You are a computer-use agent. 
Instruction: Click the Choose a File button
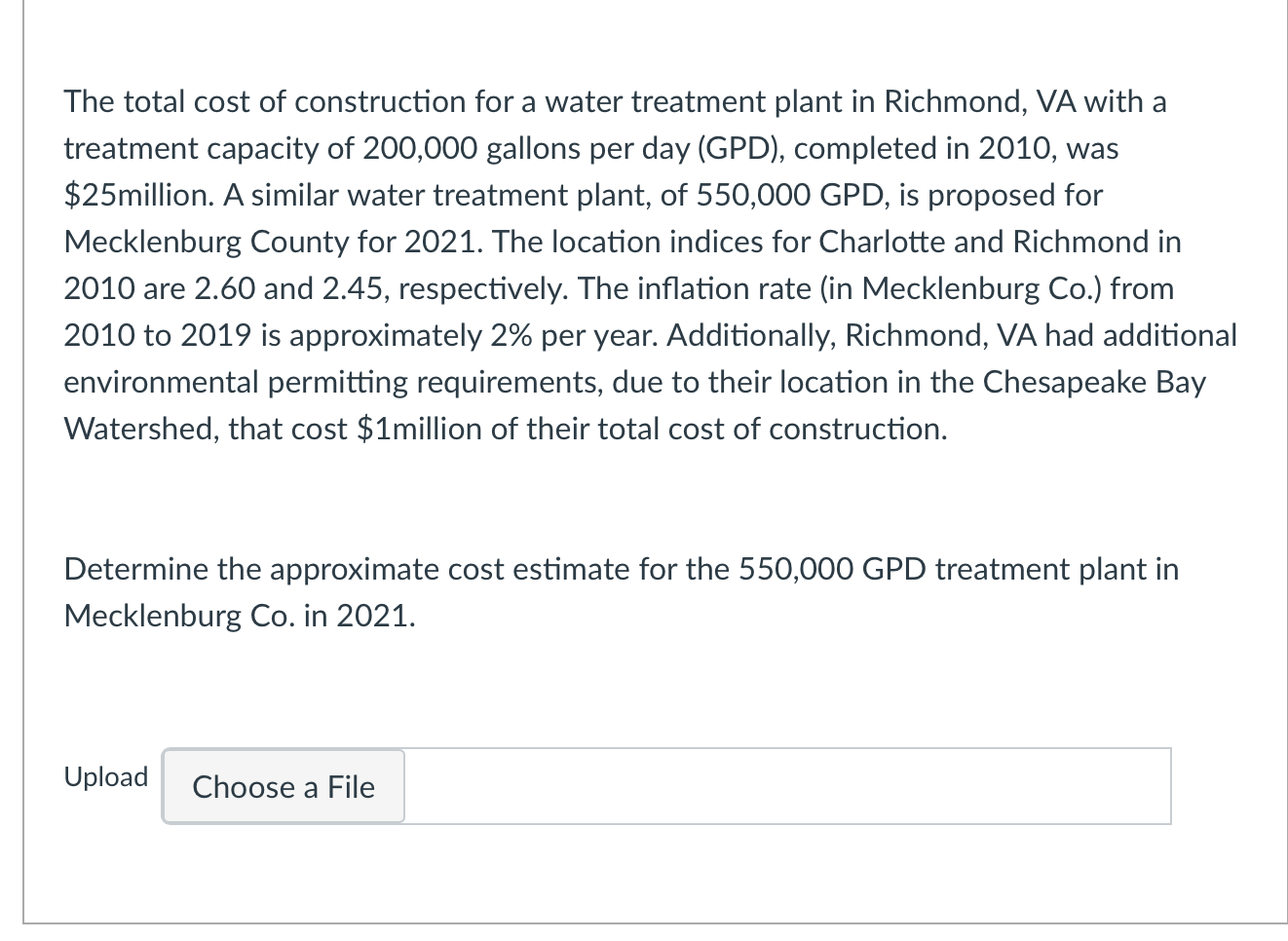coord(284,786)
